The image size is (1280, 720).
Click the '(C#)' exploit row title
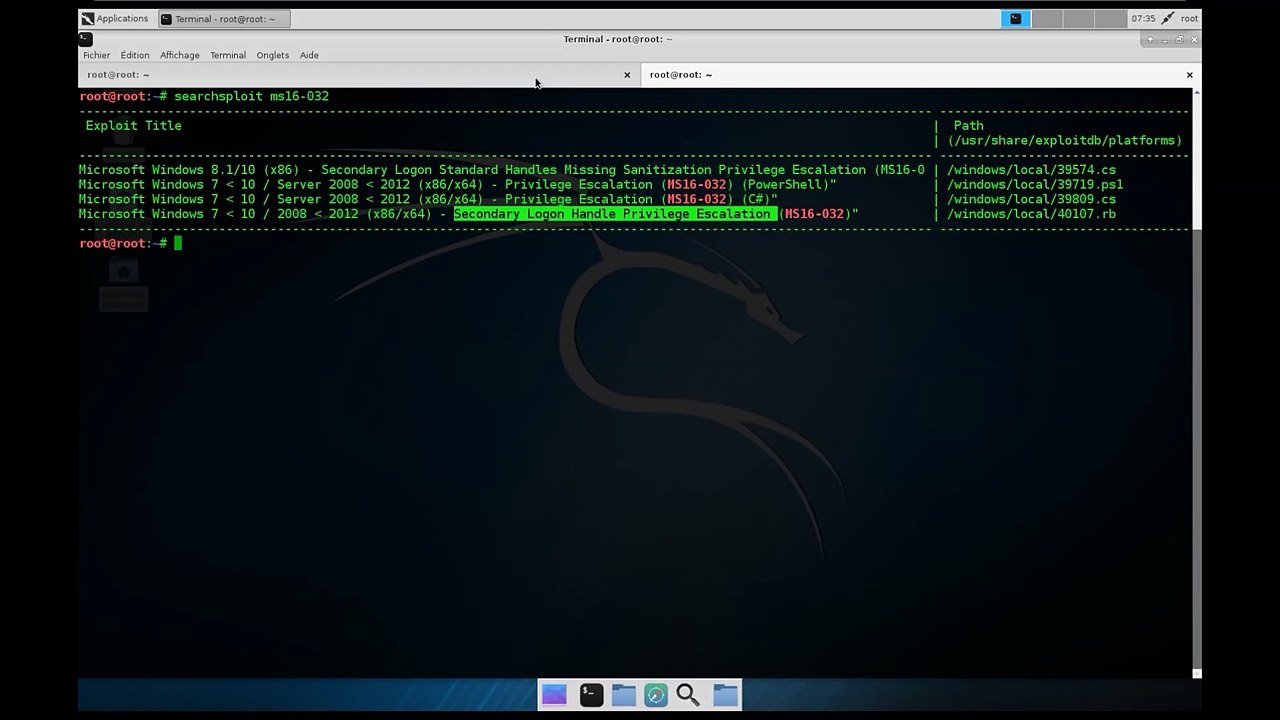pos(428,199)
